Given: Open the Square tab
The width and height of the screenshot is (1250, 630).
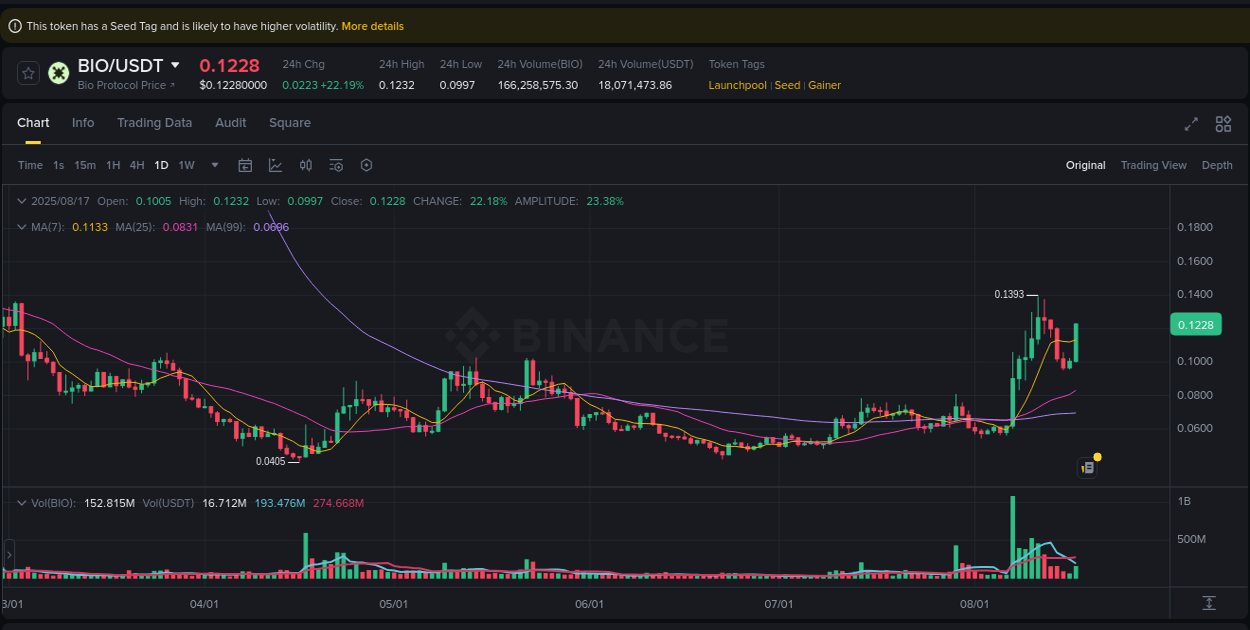Looking at the screenshot, I should click(290, 122).
